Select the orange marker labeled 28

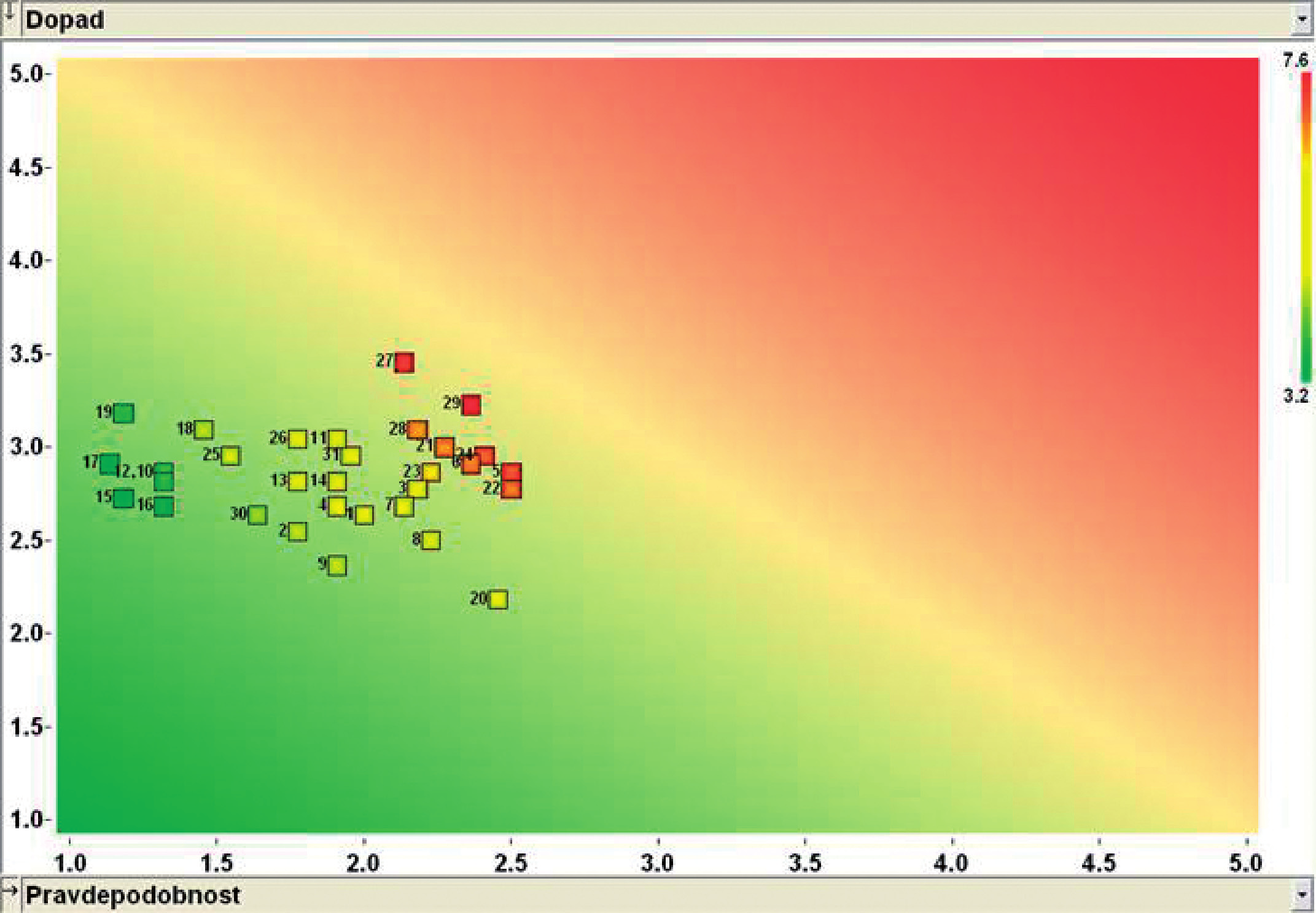pyautogui.click(x=418, y=430)
